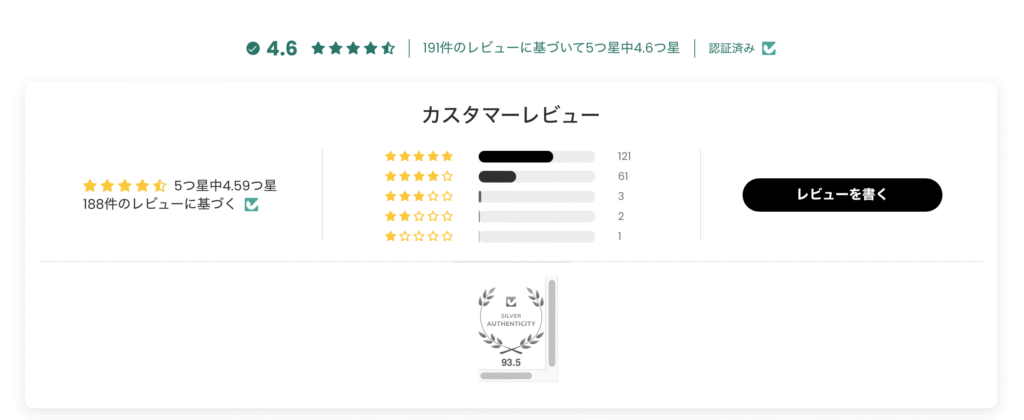This screenshot has height=420, width=1024.
Task: Open the 191件のレビューに基づいて summary link
Action: coord(551,48)
